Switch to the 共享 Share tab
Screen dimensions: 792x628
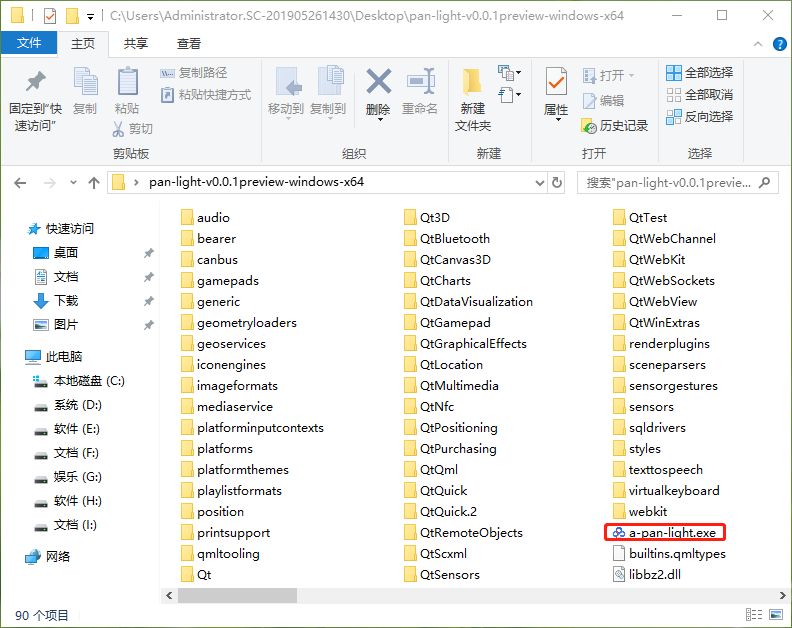[136, 43]
